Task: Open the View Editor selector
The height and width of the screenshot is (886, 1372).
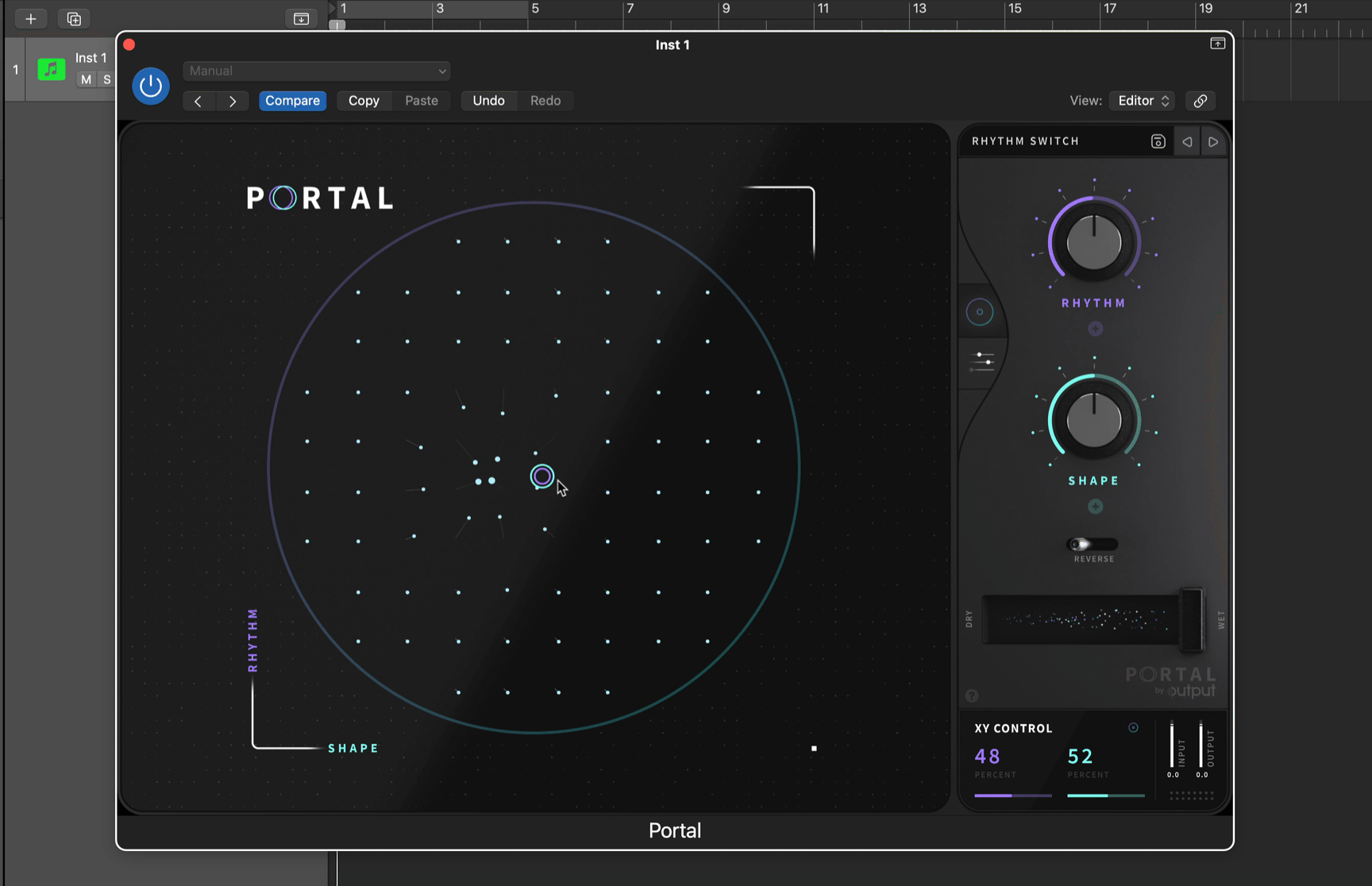Action: pos(1141,101)
